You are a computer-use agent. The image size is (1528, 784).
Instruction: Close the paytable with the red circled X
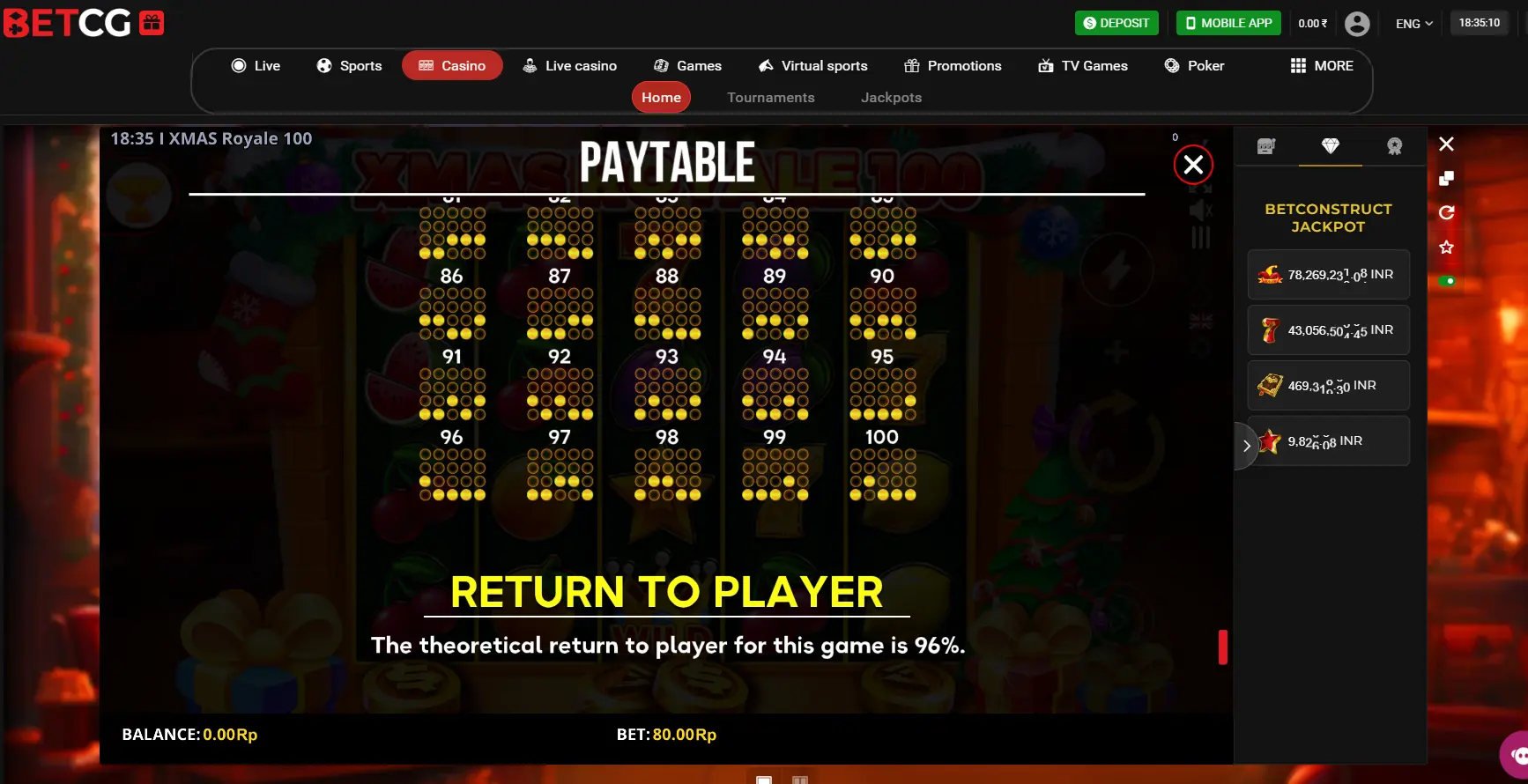click(1193, 165)
